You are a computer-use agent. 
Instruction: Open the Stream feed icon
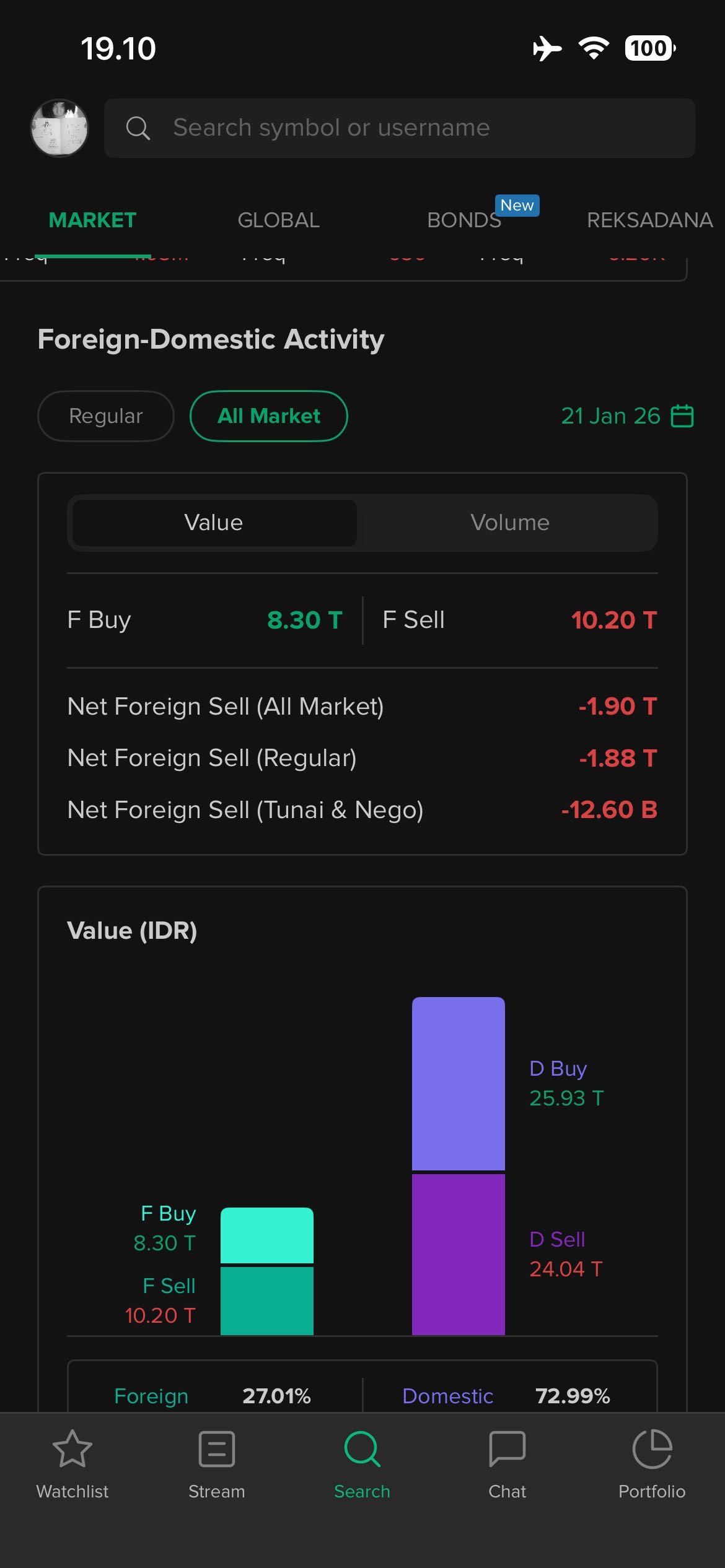(x=217, y=1449)
